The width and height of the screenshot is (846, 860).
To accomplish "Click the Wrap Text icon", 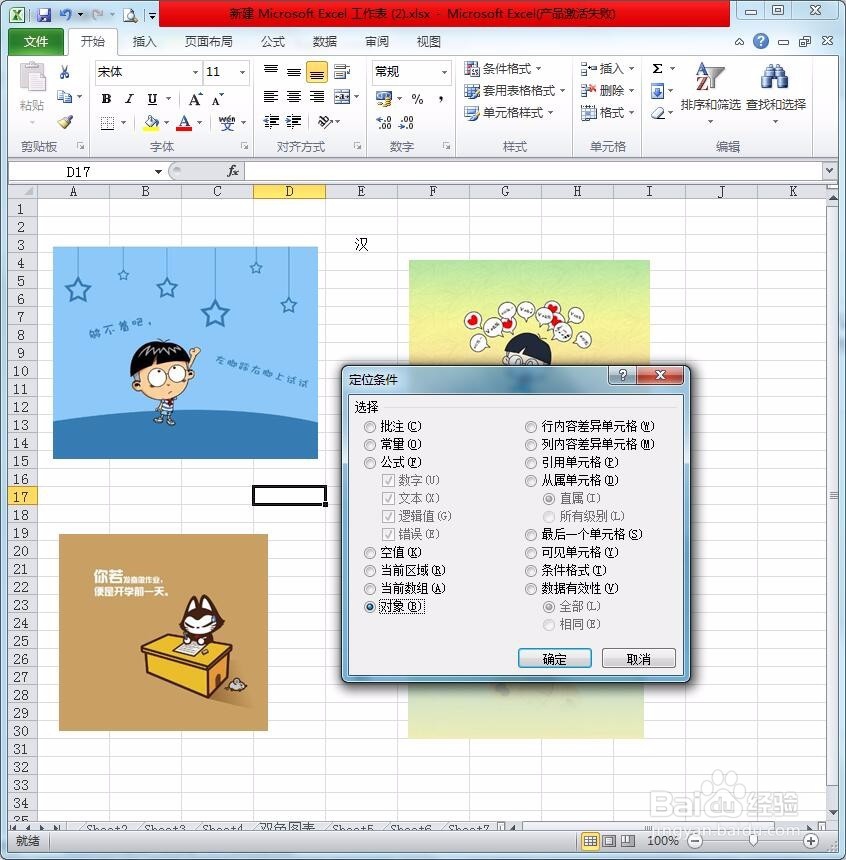I will 341,71.
